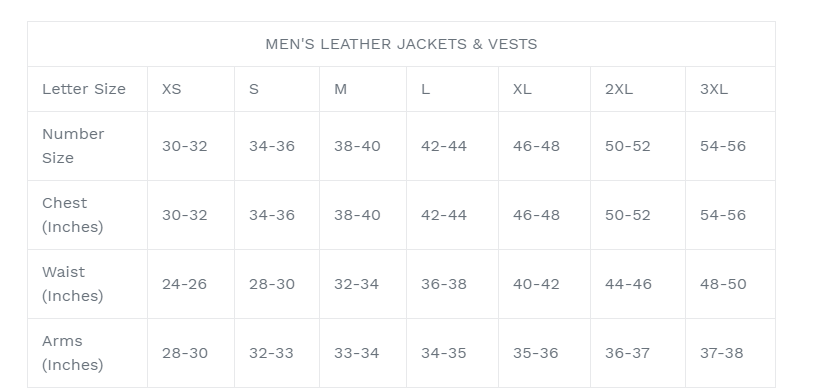Select the 50-52 number size for 2XL
This screenshot has height=388, width=837.
(628, 146)
